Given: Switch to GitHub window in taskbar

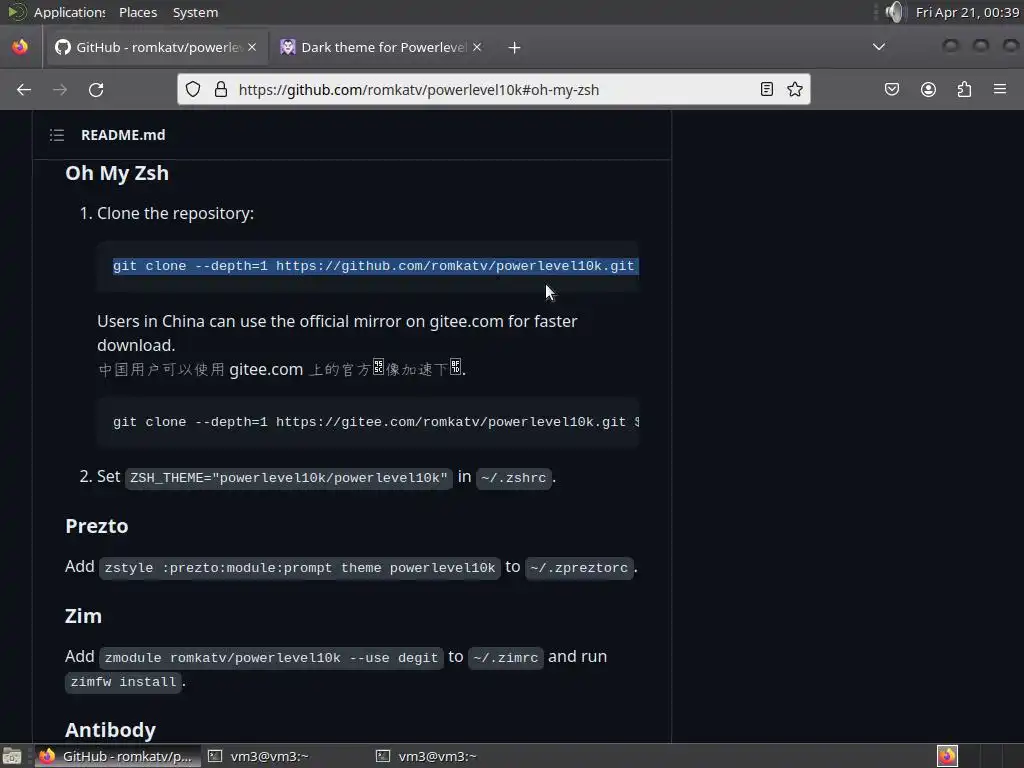Looking at the screenshot, I should tap(116, 756).
